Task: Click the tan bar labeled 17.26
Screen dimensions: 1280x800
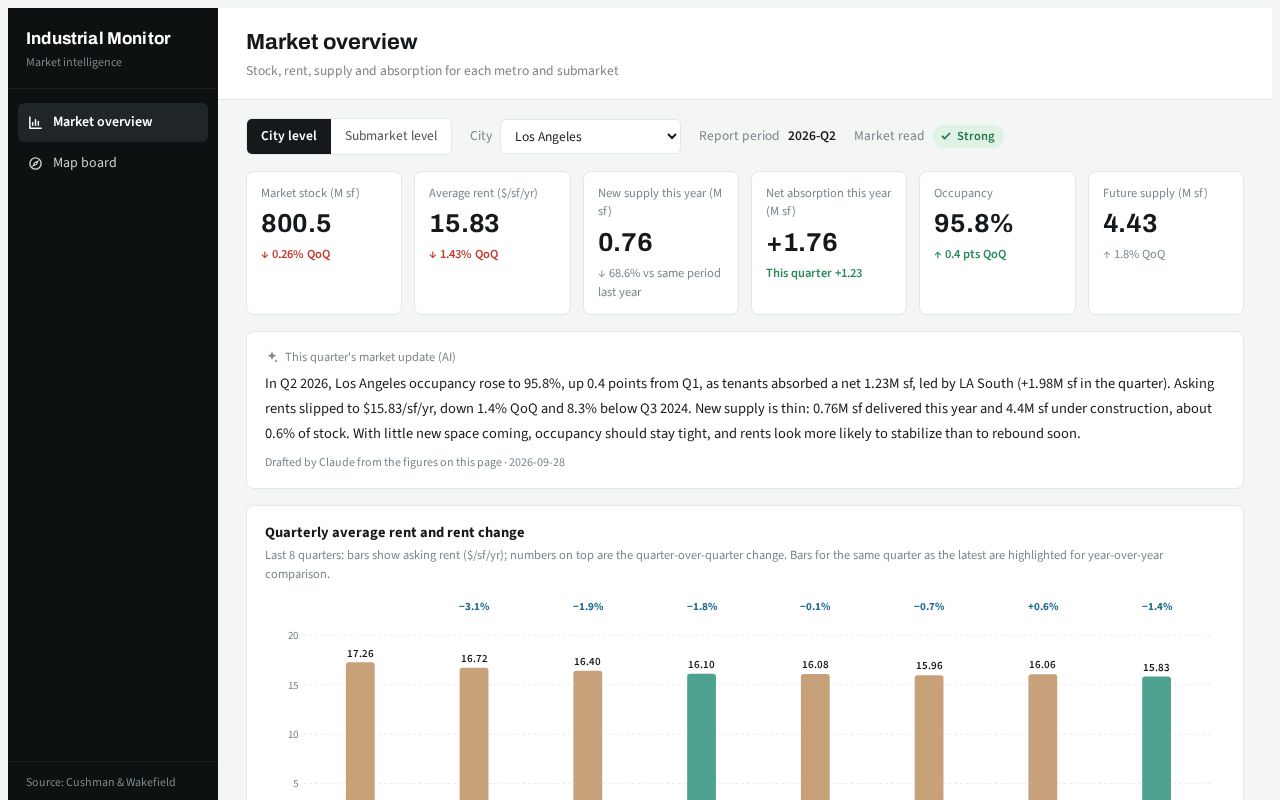Action: (360, 731)
